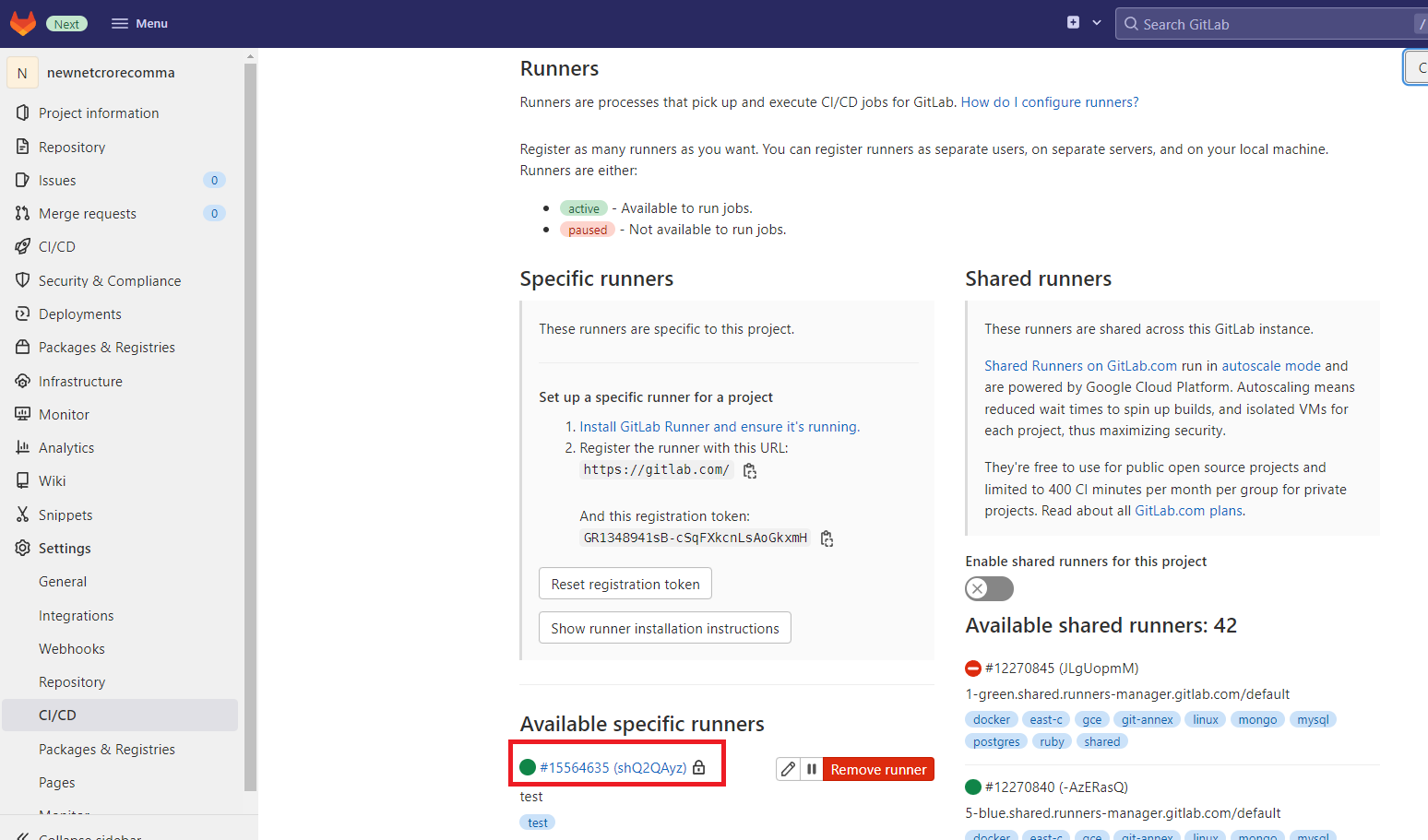Open the hamburger Menu in the top bar
Viewport: 1428px width, 840px height.
[x=139, y=23]
